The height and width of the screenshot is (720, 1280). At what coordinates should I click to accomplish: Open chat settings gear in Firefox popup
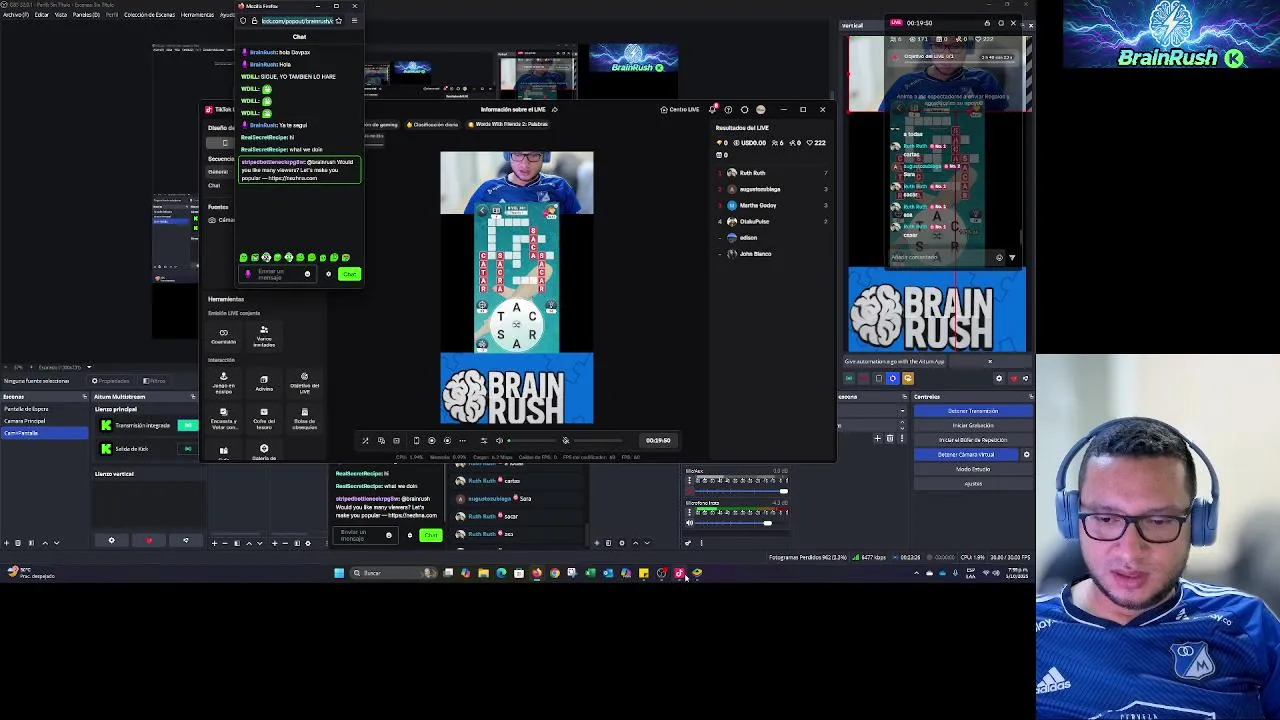(328, 274)
